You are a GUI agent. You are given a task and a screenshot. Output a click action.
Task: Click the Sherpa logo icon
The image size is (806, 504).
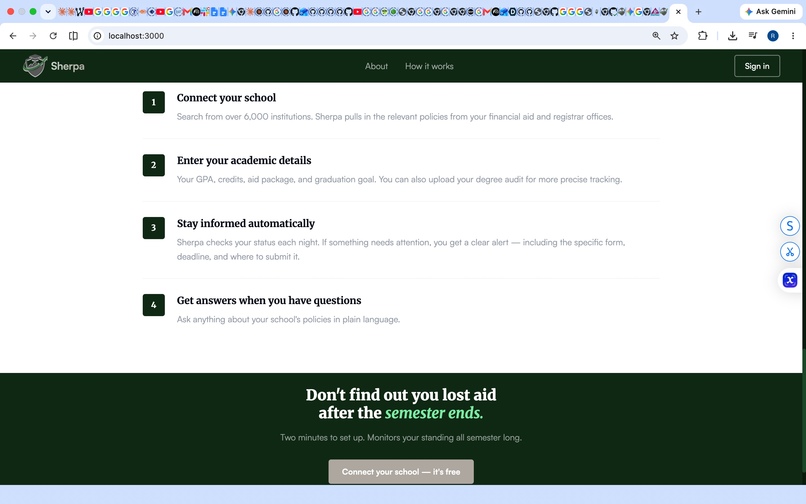35,66
